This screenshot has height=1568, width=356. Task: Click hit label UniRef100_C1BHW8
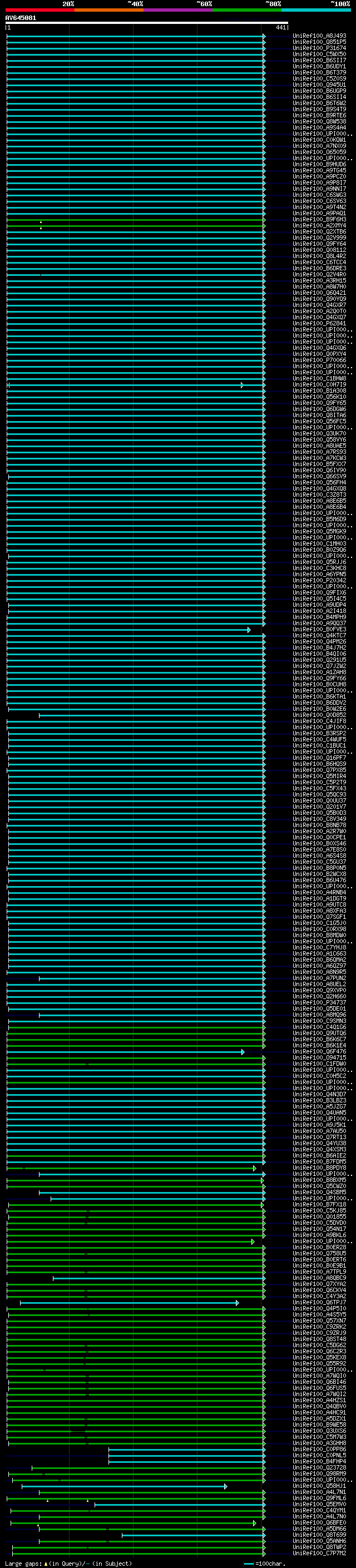(x=319, y=379)
